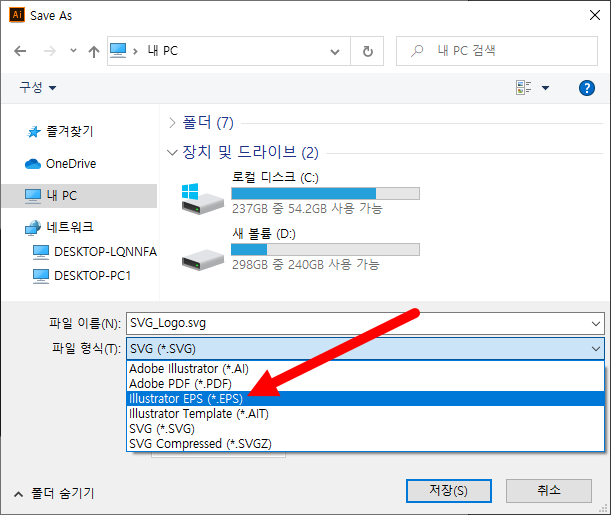Click 폴더 숨기기 to hide folders
Screen dimensions: 611x515
[54, 494]
